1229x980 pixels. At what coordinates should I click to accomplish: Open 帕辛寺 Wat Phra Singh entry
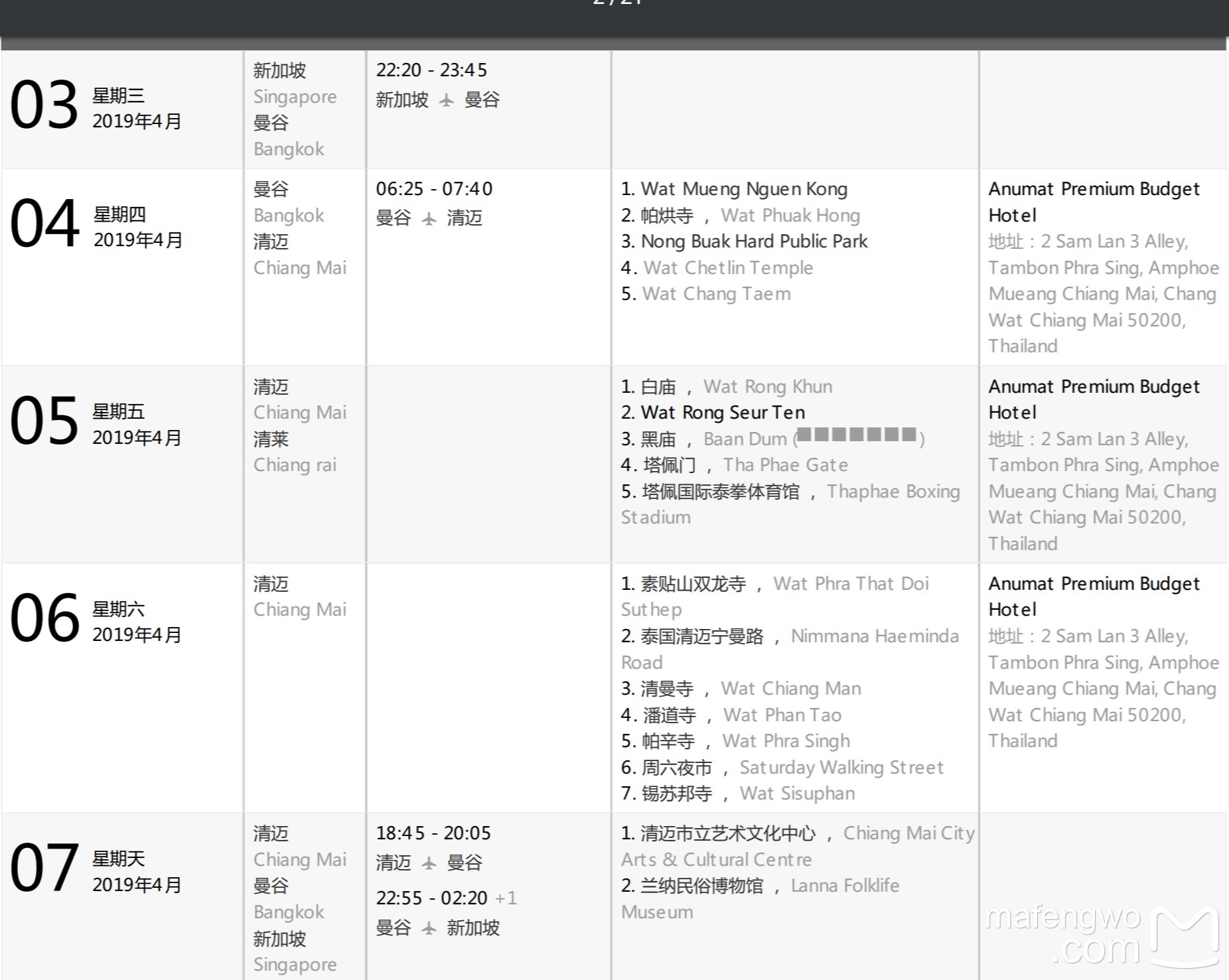735,741
